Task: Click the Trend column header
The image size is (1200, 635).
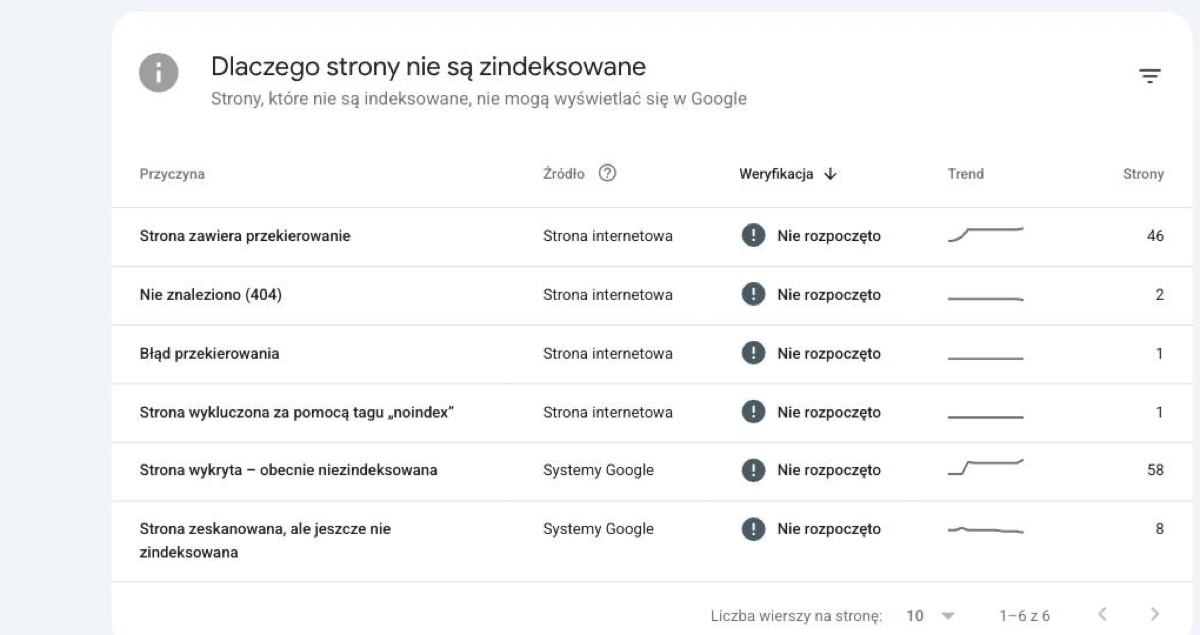Action: (x=965, y=174)
